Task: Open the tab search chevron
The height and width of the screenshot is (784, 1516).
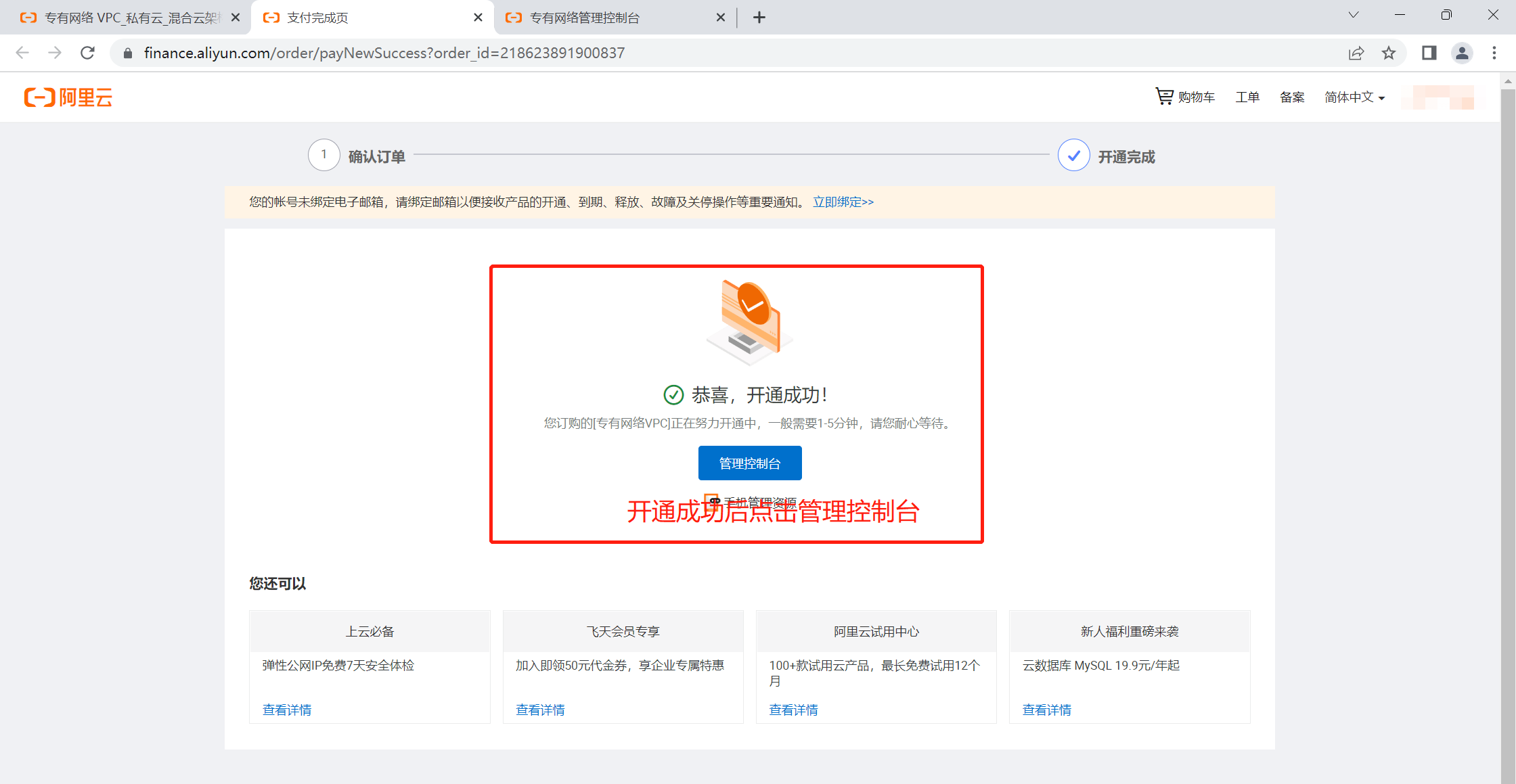Action: (x=1354, y=15)
